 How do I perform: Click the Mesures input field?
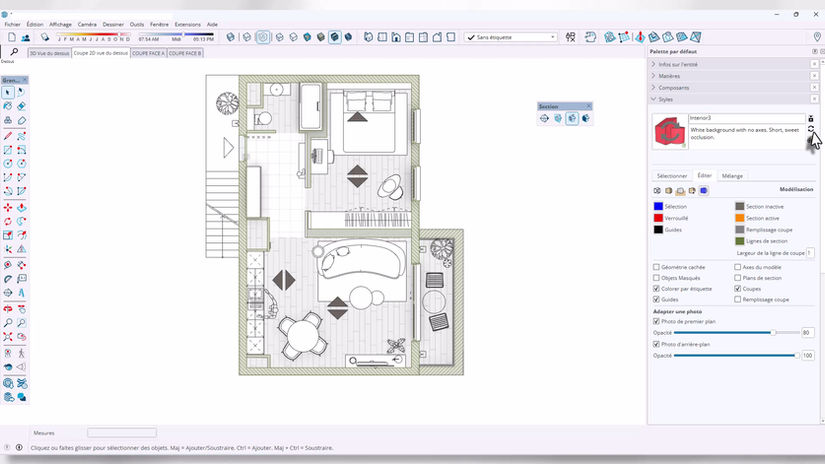click(x=122, y=432)
